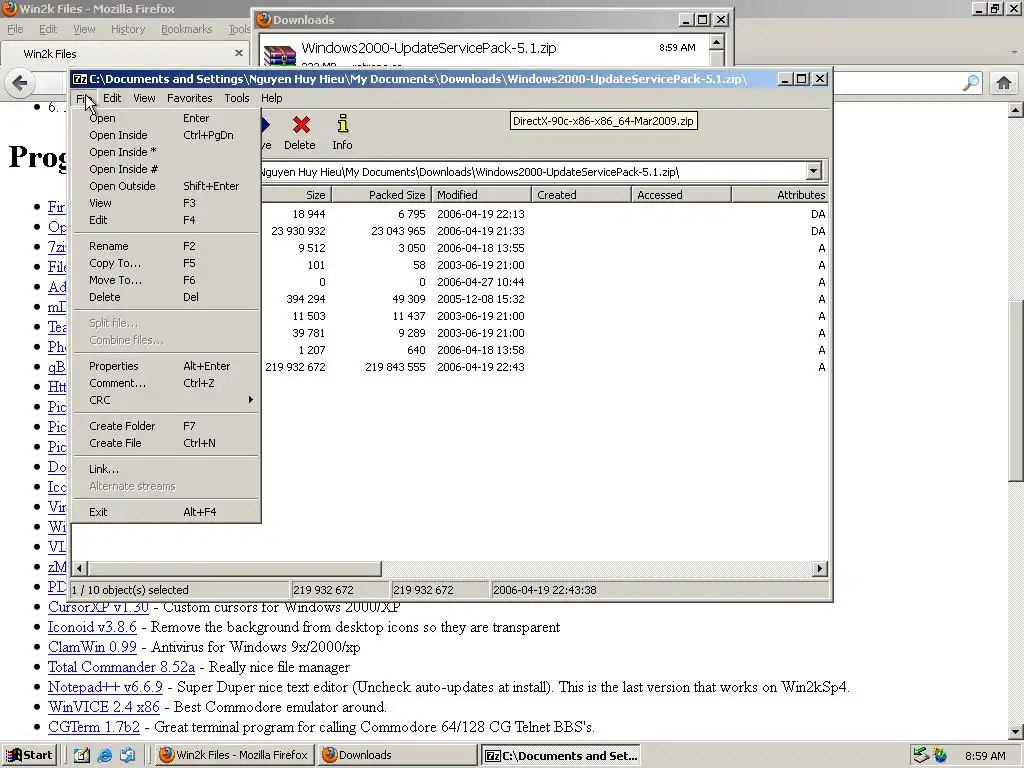
Task: Open the Help menu in 7-Zip
Action: point(272,98)
